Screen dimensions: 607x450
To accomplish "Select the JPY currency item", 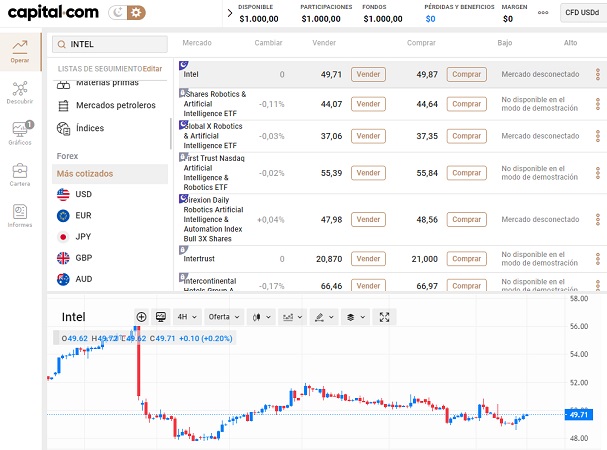I will pos(74,237).
